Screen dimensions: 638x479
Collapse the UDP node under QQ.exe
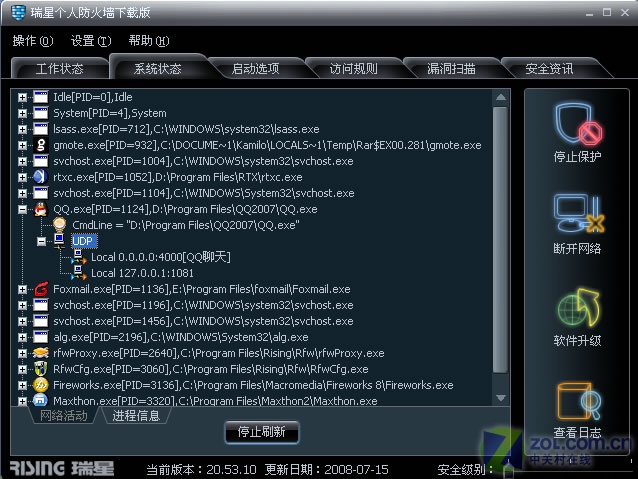coord(41,241)
